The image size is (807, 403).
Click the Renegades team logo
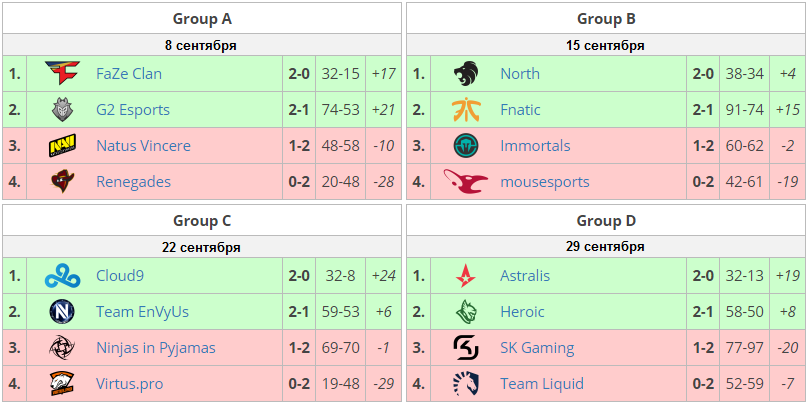(x=64, y=182)
